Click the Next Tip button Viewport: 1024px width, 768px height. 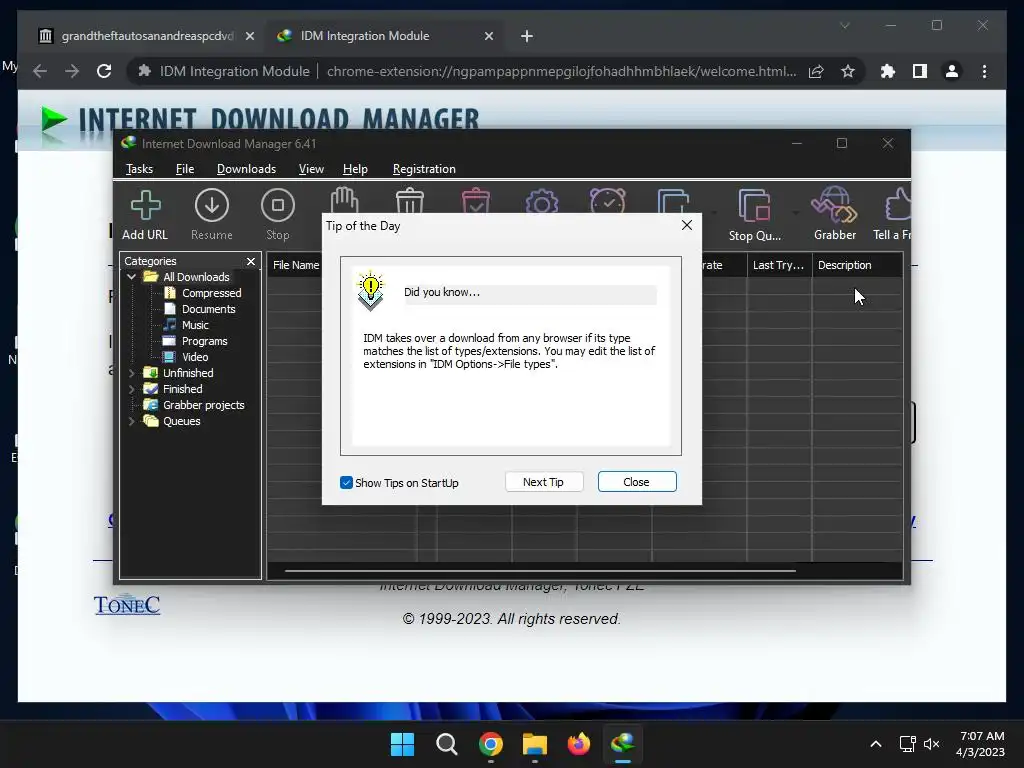(543, 482)
